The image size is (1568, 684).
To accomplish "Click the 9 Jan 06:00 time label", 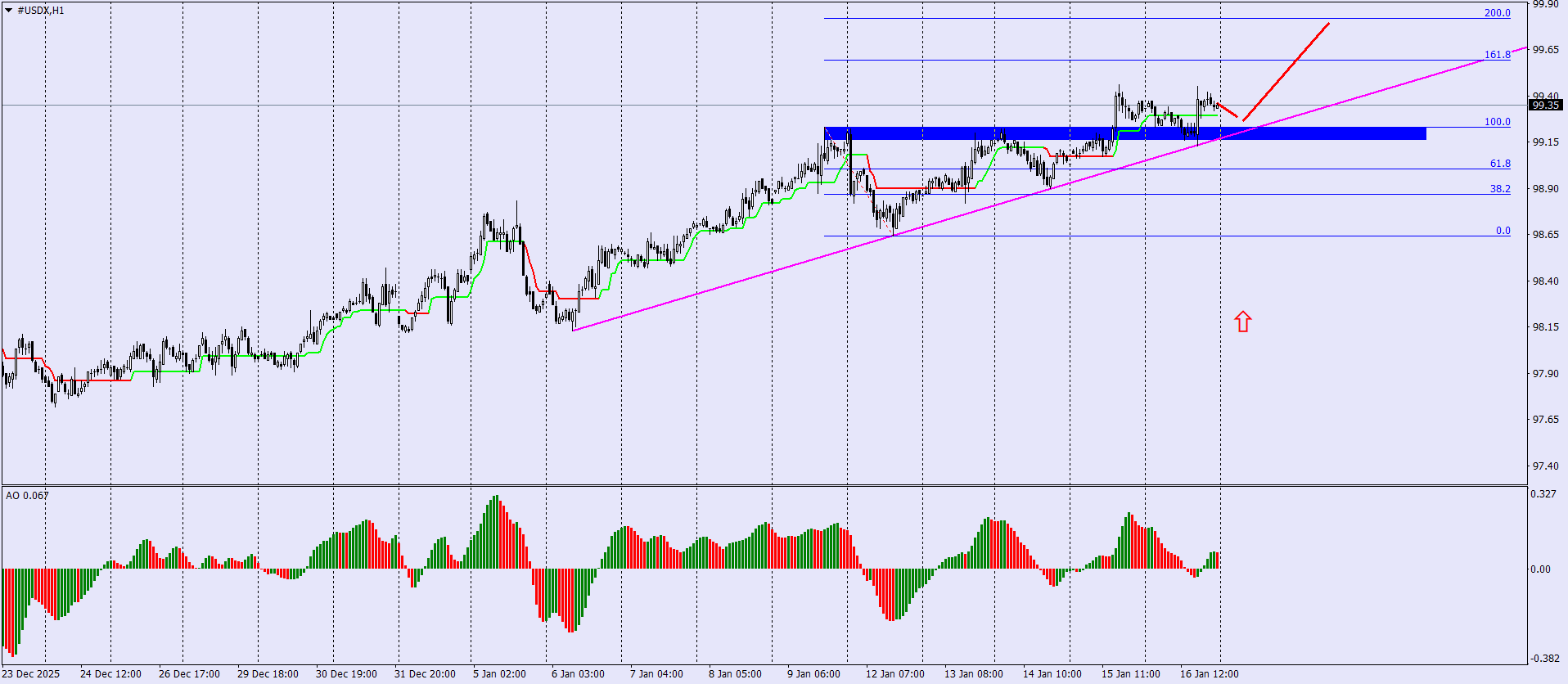I will (813, 674).
